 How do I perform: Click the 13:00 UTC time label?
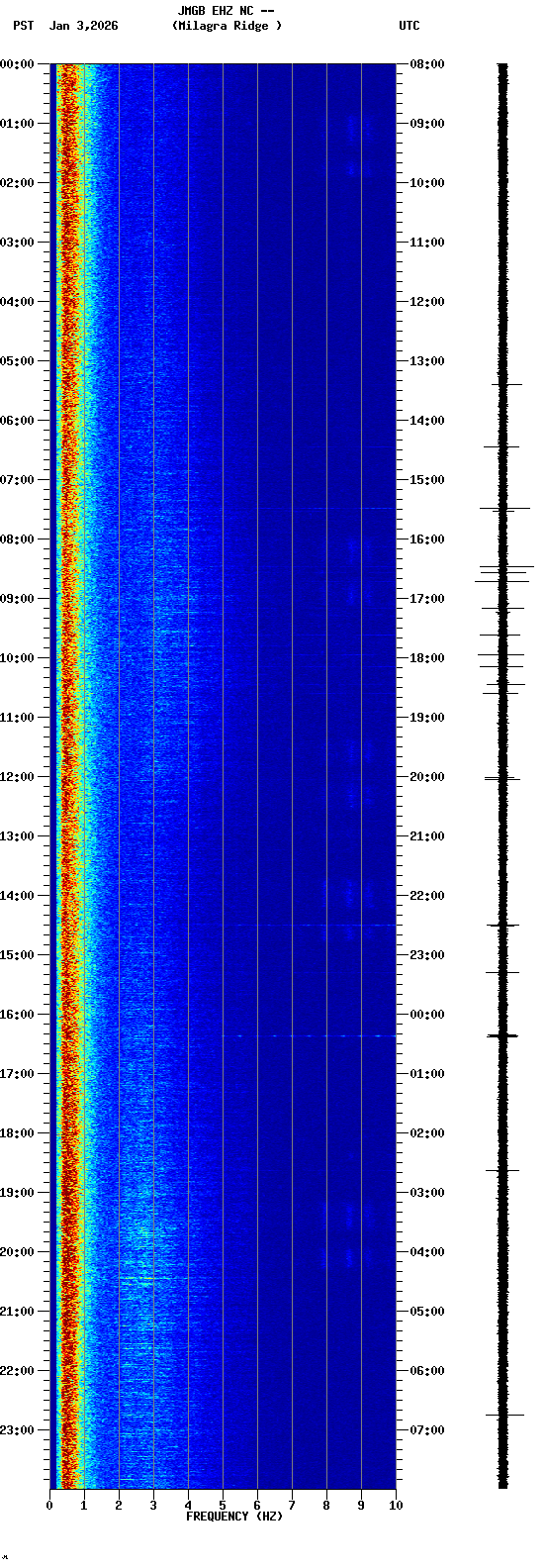pyautogui.click(x=427, y=361)
